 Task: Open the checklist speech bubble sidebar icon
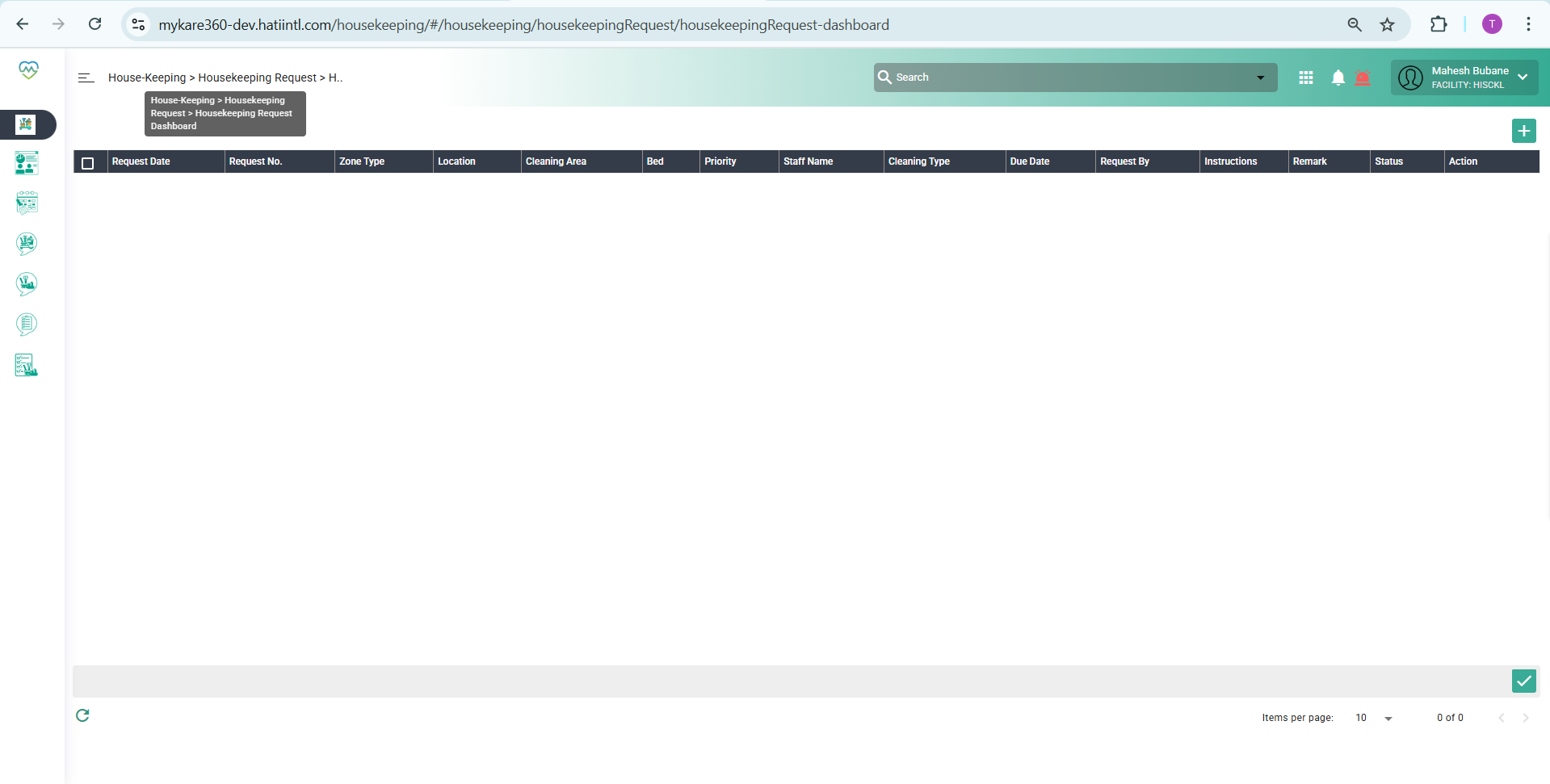tap(27, 325)
